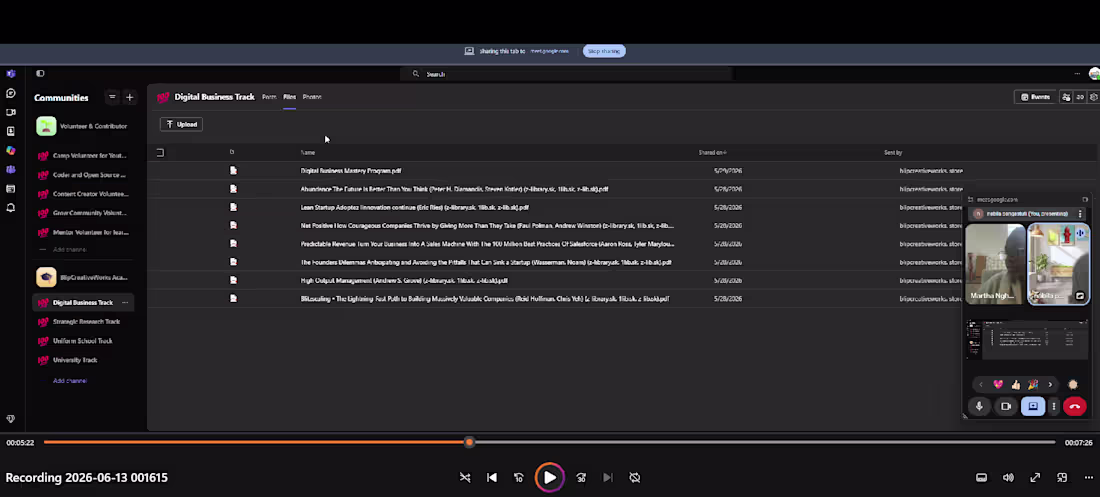Open the Lean Startup pdf file
The width and height of the screenshot is (1100, 497).
click(415, 207)
